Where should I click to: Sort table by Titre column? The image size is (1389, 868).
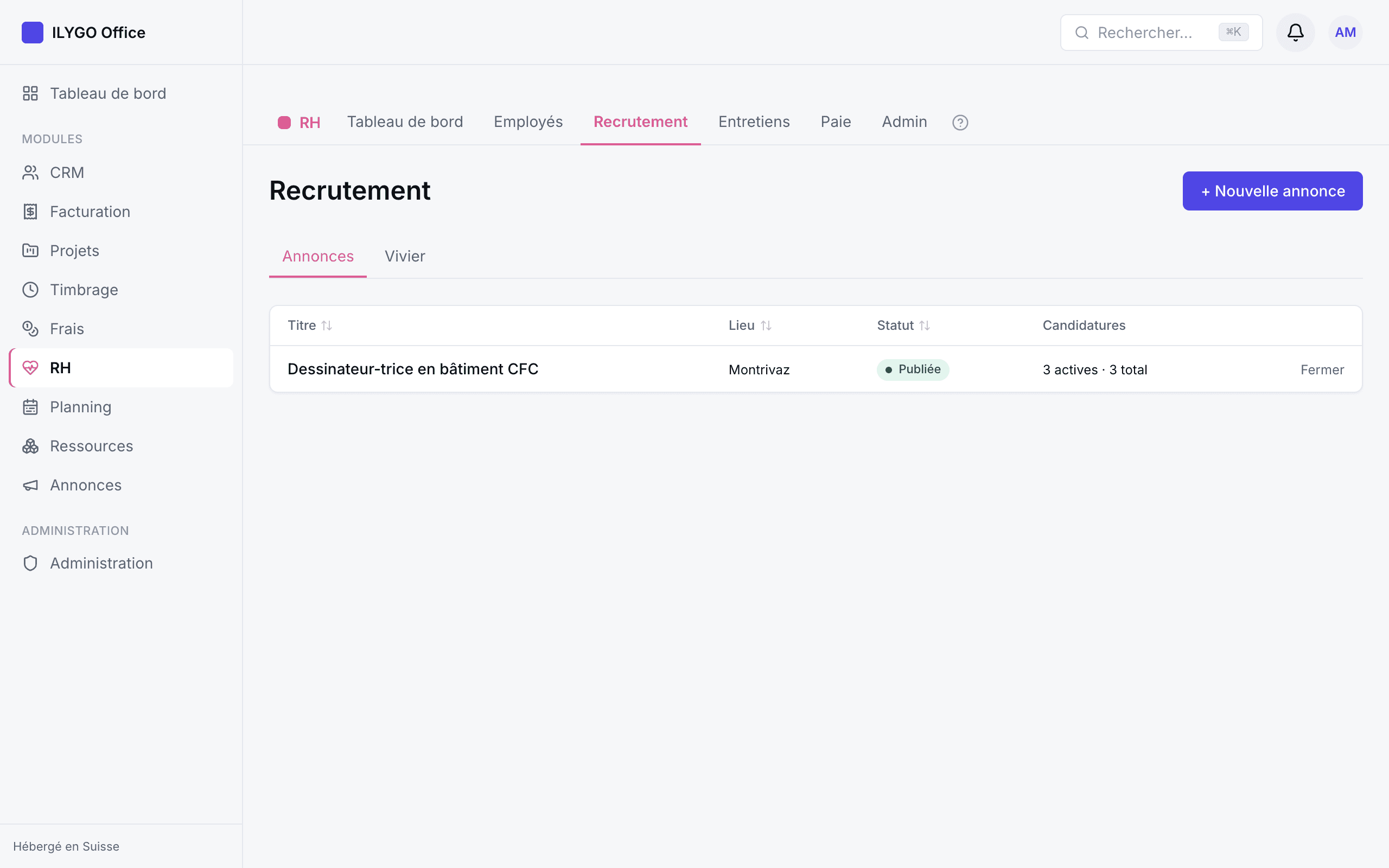(310, 325)
